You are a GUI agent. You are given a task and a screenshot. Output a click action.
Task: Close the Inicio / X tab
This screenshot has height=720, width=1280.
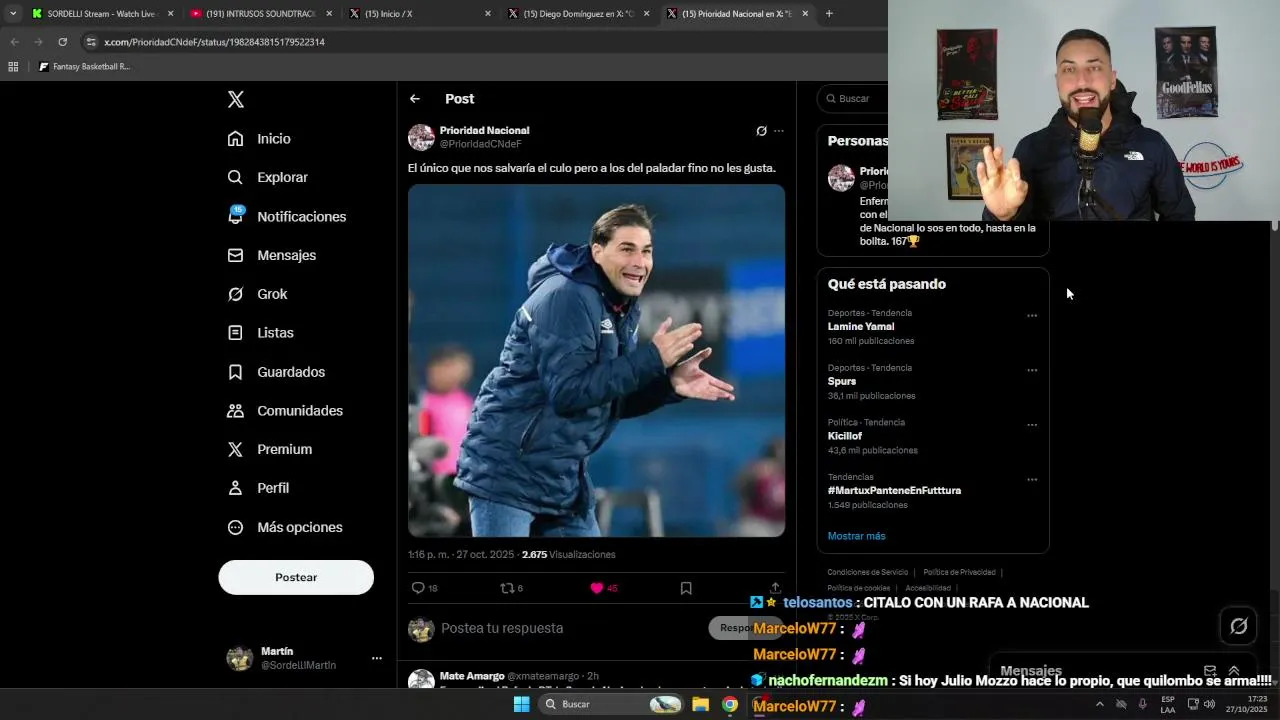tap(488, 14)
